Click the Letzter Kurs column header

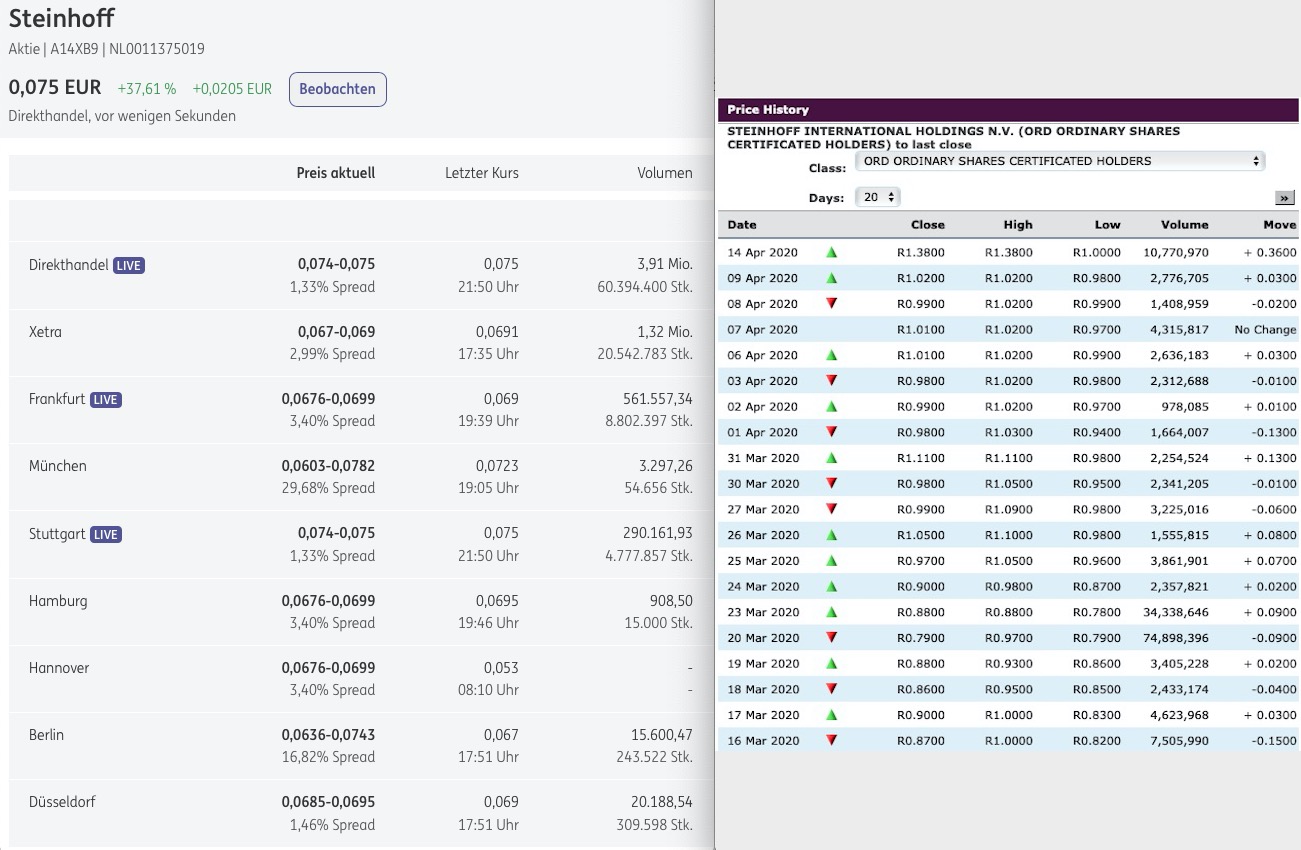click(x=481, y=173)
